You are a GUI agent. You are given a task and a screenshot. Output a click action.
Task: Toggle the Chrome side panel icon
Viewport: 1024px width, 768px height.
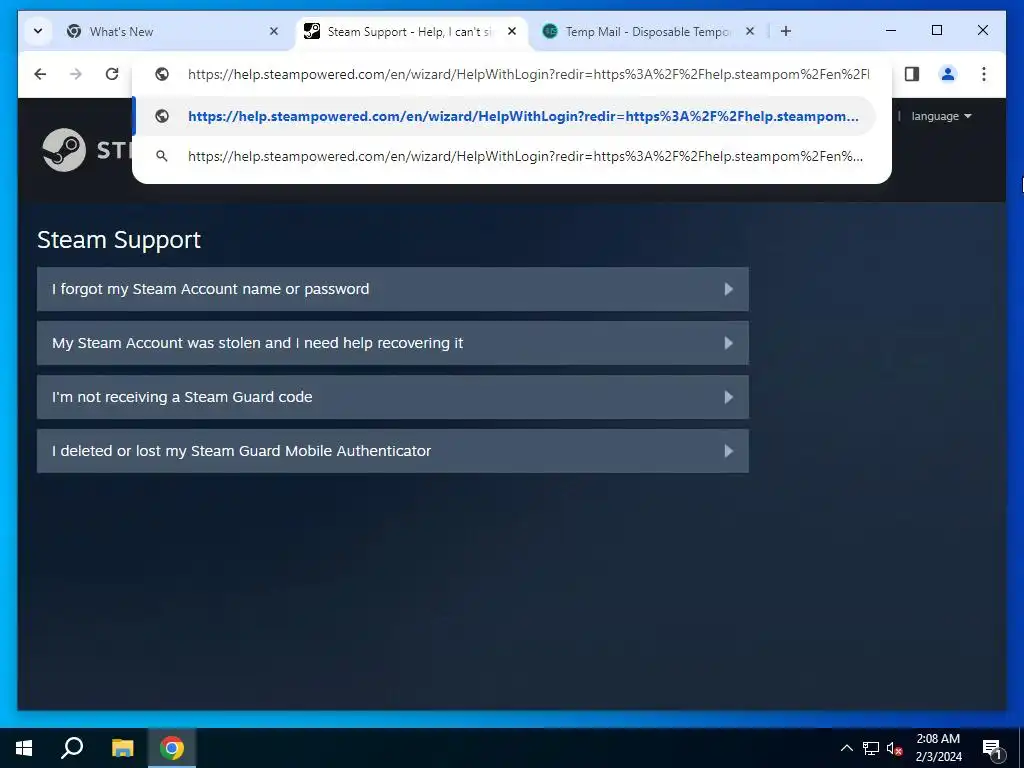[x=912, y=74]
